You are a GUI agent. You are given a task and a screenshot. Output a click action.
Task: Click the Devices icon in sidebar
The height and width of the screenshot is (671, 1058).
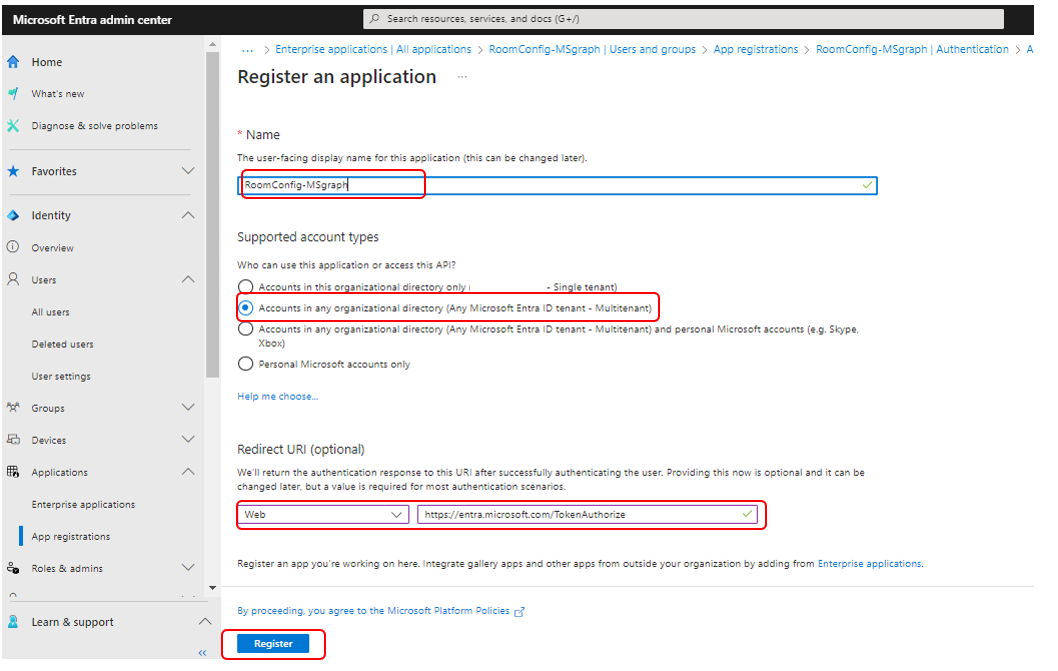click(x=13, y=439)
